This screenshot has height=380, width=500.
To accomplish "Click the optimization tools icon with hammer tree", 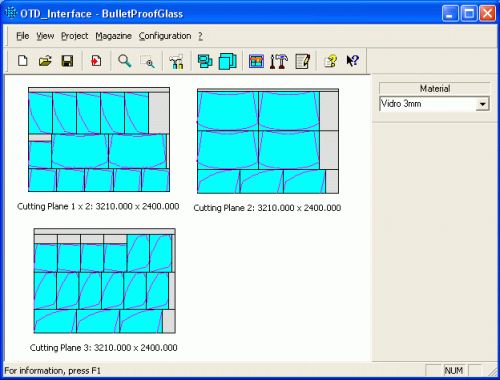I will 176,62.
